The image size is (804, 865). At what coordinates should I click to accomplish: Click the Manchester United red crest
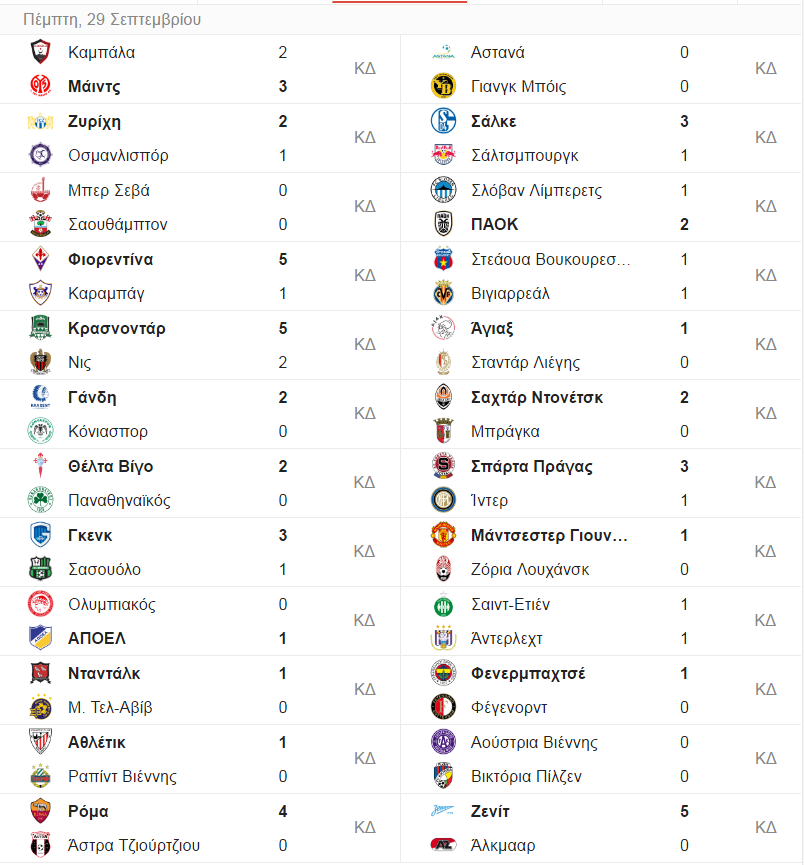tap(443, 535)
